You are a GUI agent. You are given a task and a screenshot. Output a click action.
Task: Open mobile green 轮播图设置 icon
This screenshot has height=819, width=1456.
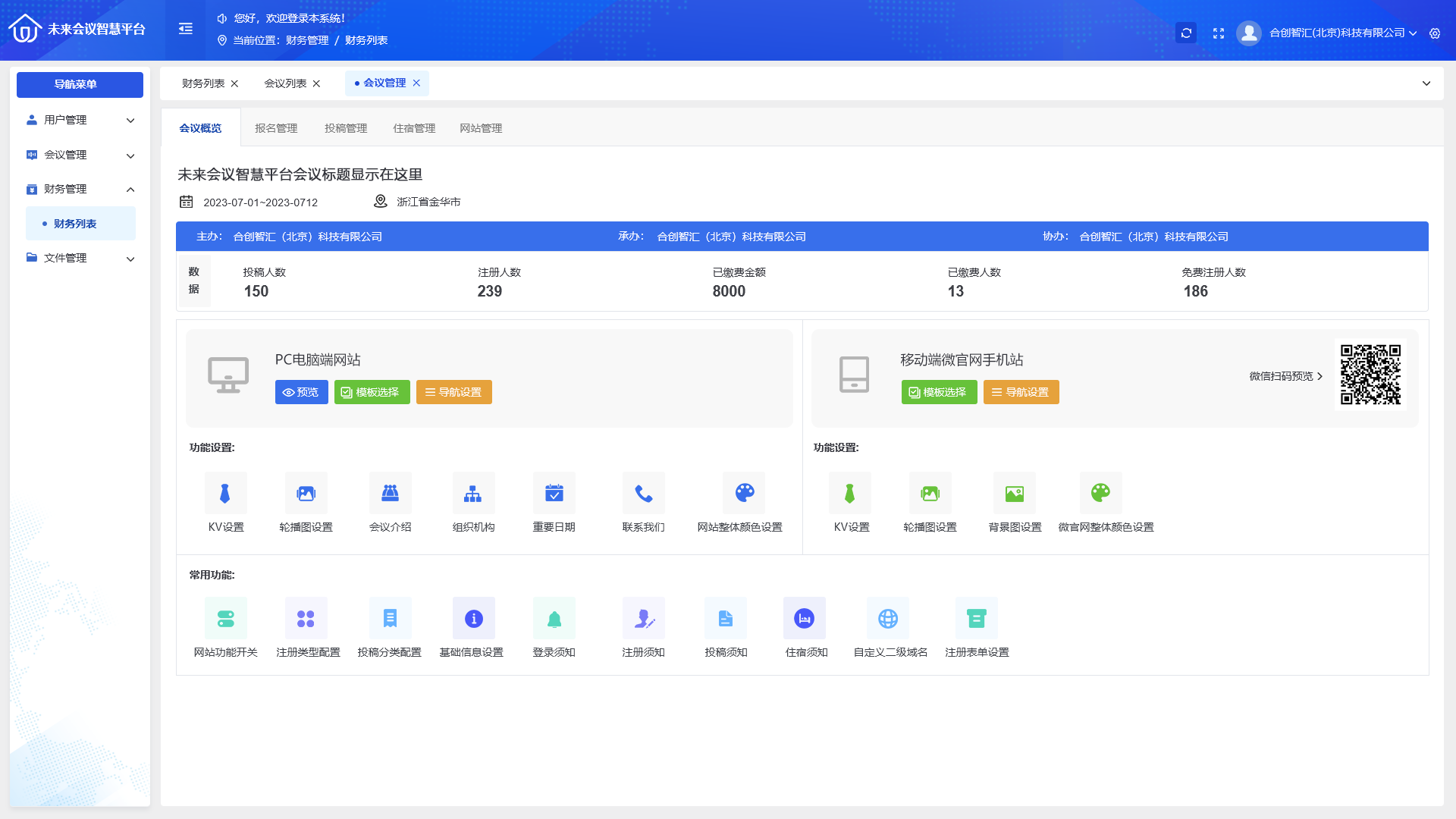930,493
